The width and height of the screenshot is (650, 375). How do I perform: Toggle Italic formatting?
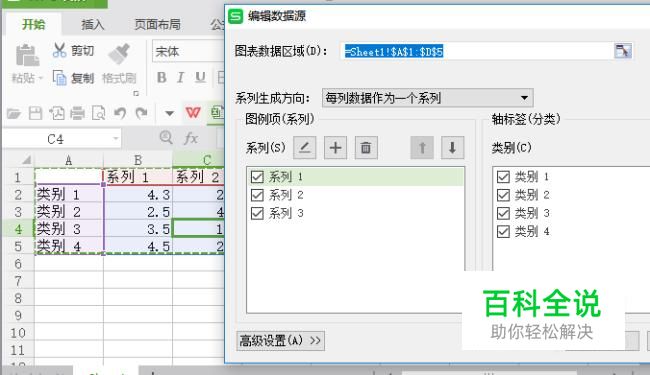click(180, 77)
